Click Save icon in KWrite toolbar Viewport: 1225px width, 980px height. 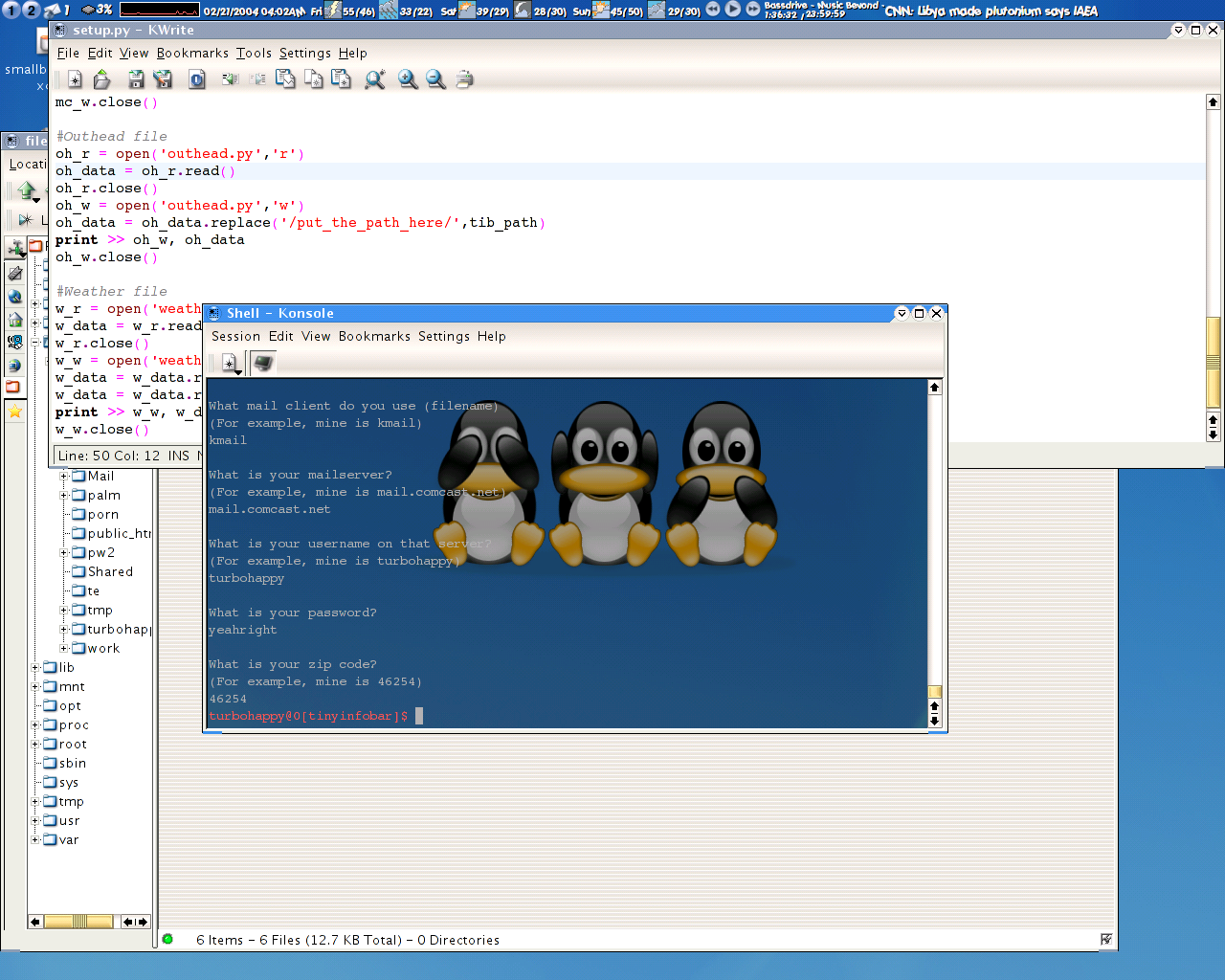[x=136, y=79]
